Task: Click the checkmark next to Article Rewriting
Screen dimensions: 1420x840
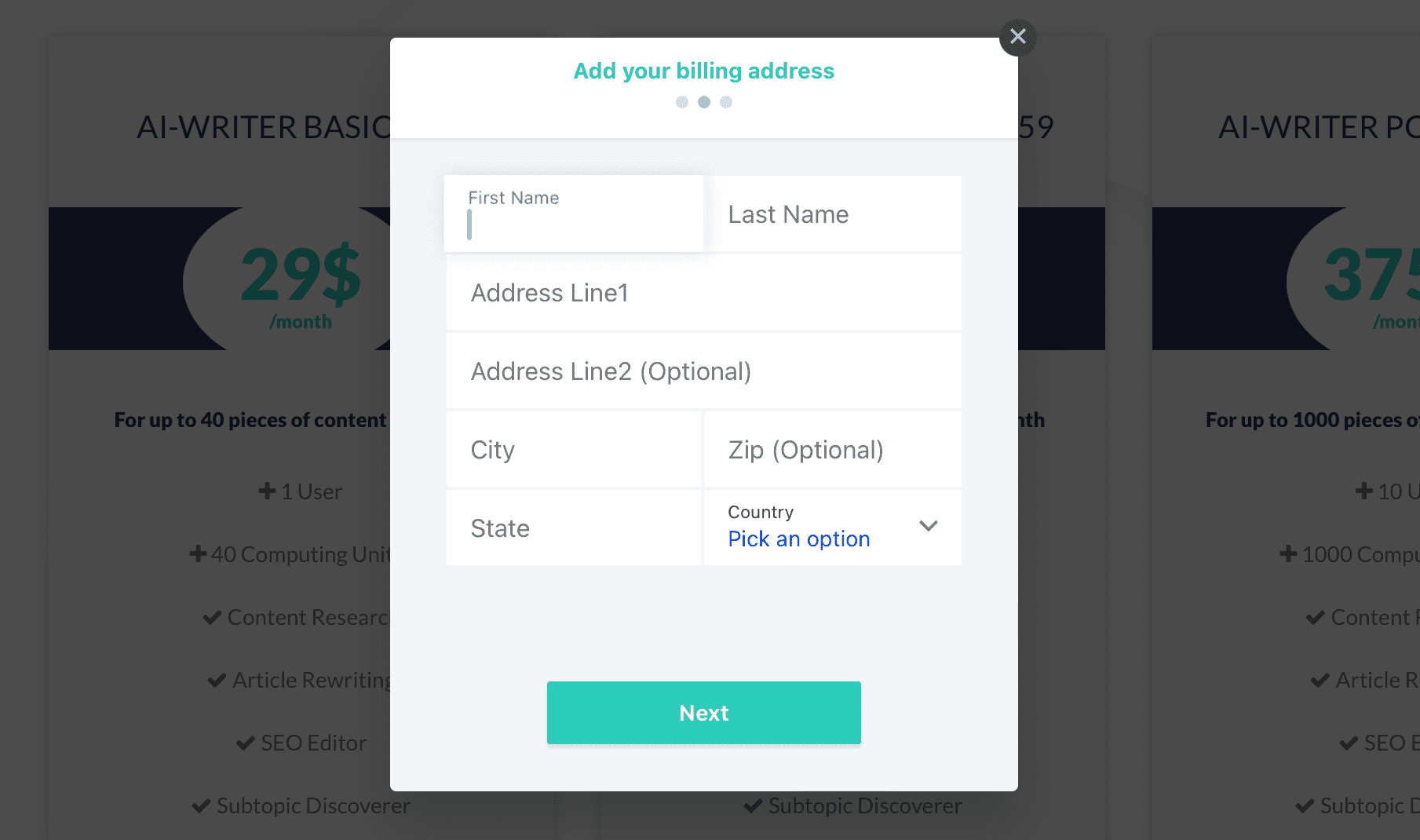Action: pyautogui.click(x=217, y=680)
